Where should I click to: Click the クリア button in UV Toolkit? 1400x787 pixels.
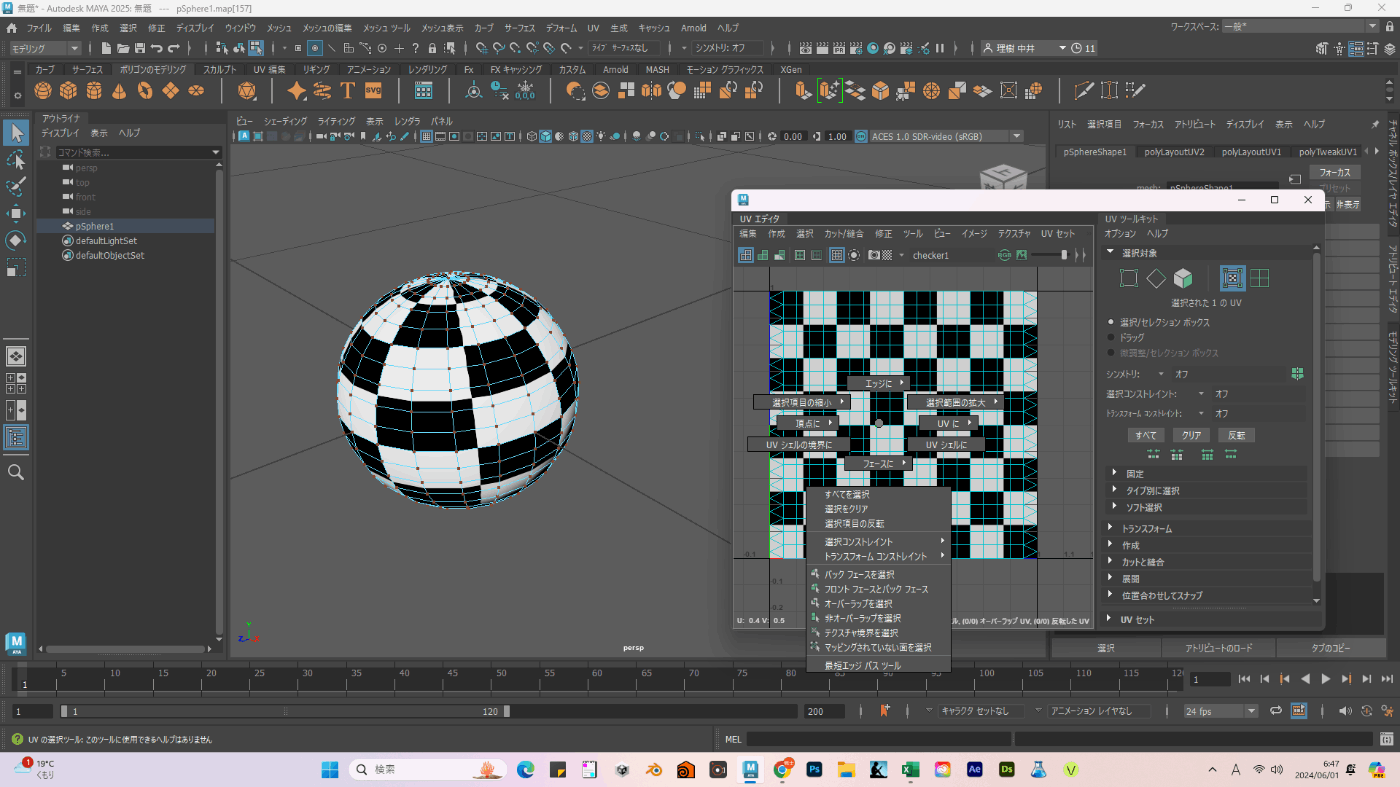click(1192, 435)
